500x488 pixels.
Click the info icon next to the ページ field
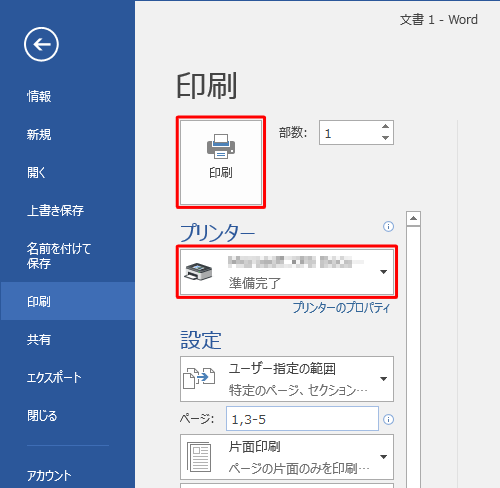(x=388, y=419)
